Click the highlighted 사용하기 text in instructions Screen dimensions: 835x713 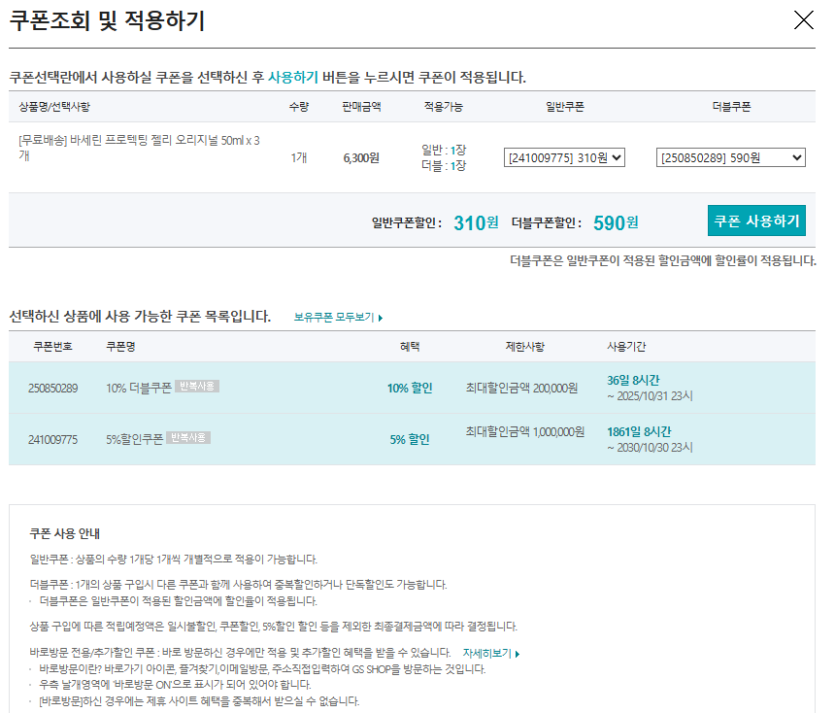pos(292,77)
